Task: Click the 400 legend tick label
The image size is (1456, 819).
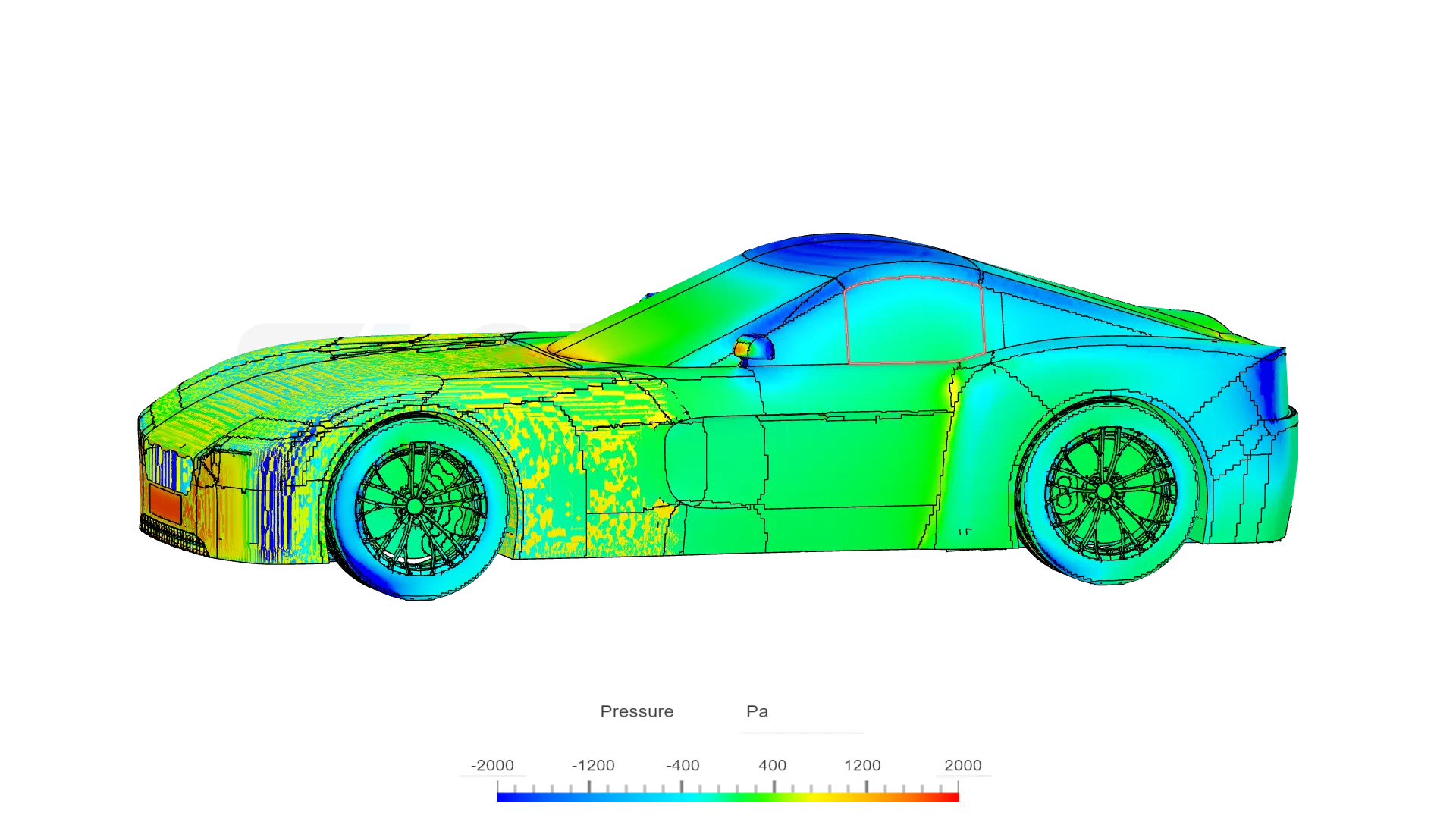Action: [772, 766]
